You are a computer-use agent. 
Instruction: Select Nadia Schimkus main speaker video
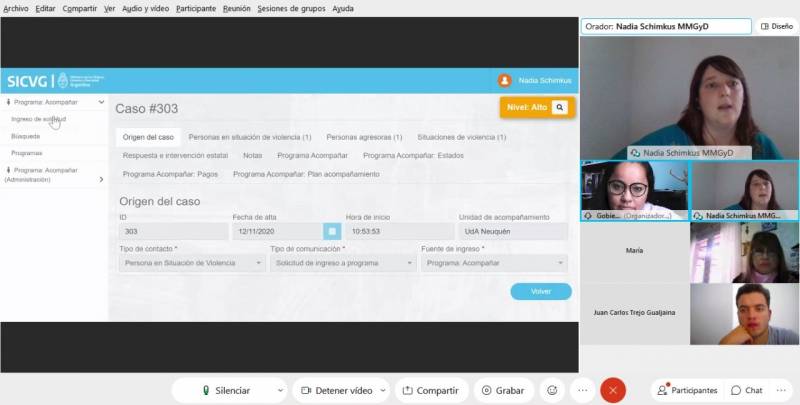690,98
